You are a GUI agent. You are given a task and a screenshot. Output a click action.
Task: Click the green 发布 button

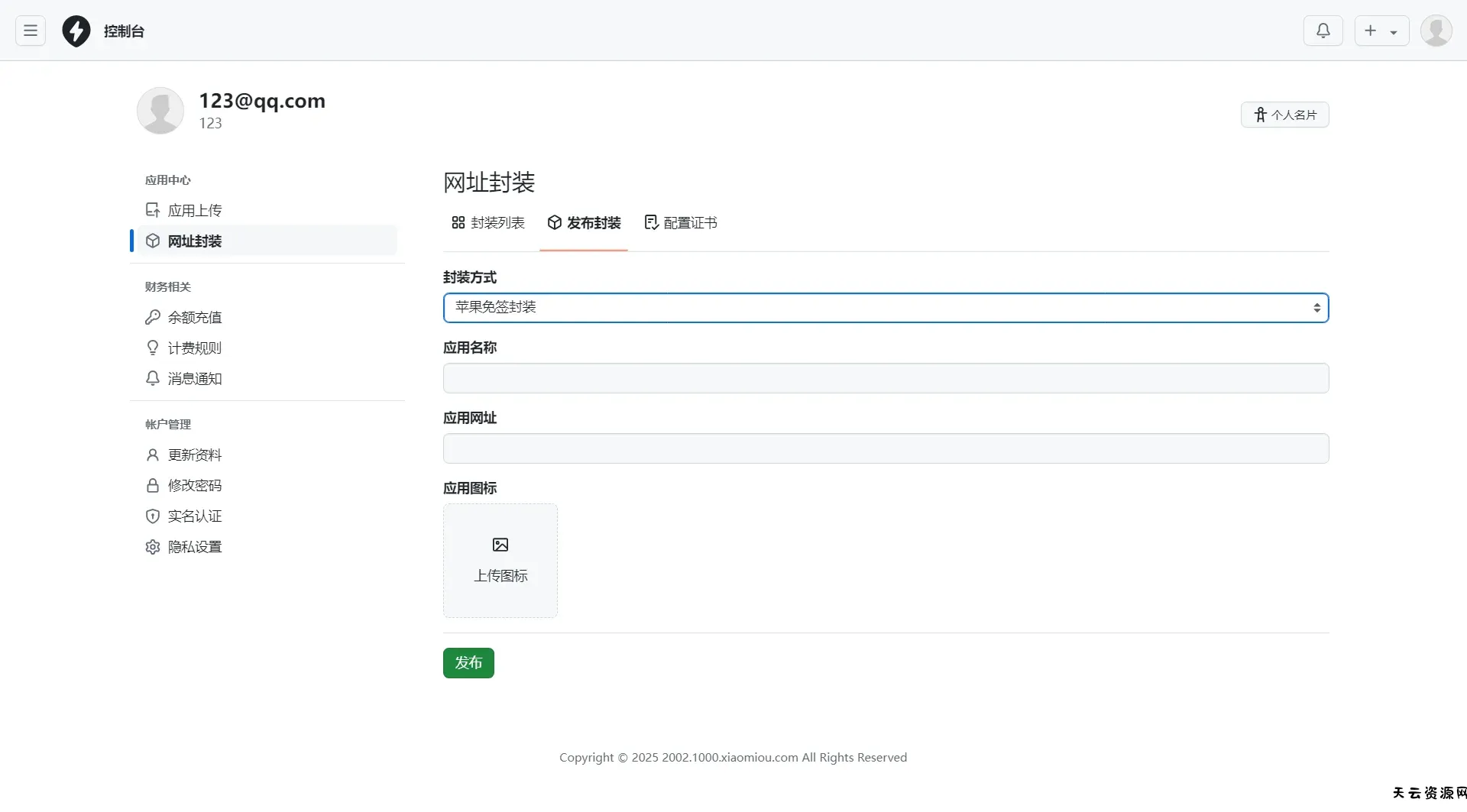click(468, 663)
